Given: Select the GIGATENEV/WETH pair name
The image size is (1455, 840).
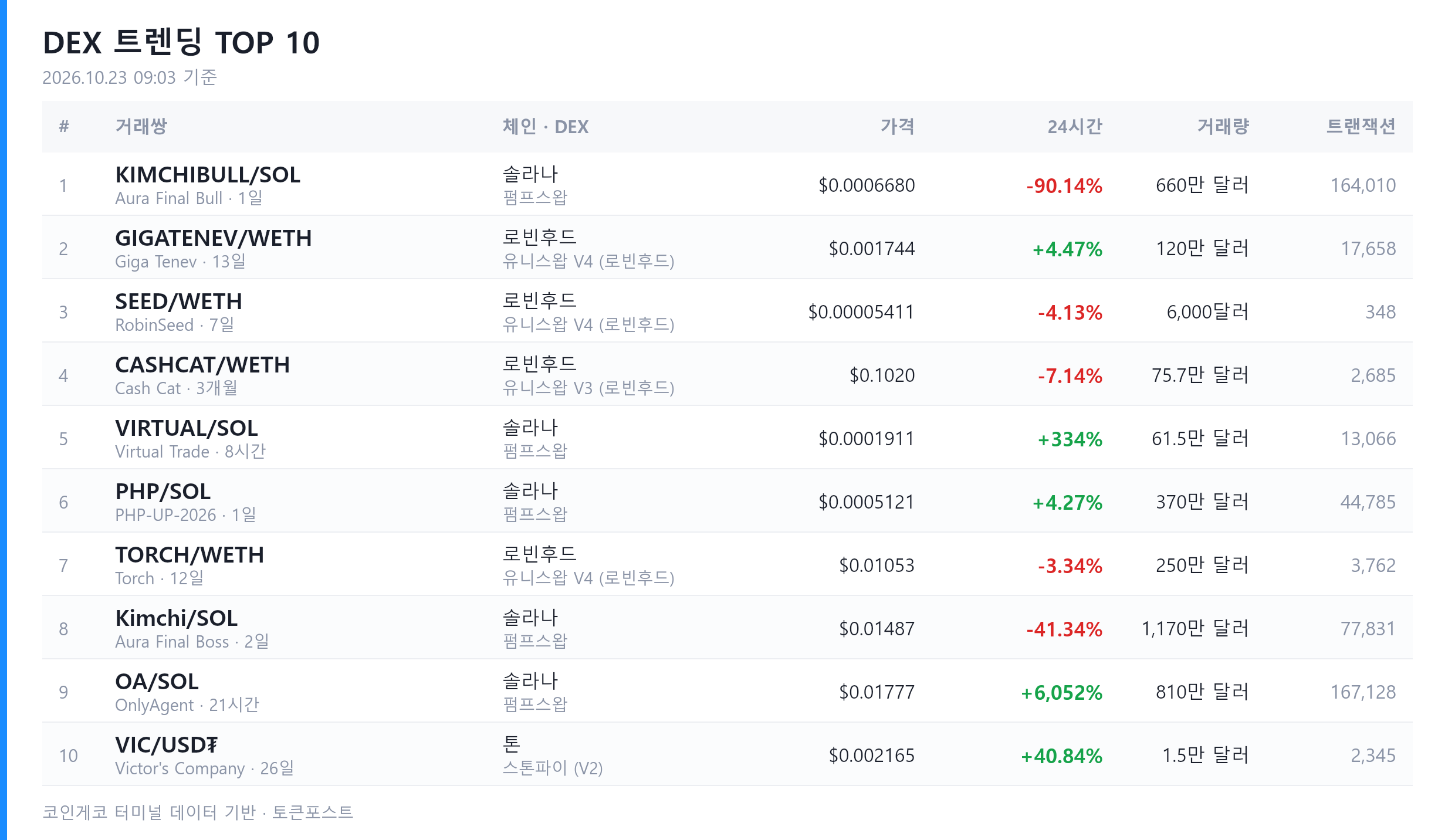Looking at the screenshot, I should (x=214, y=238).
